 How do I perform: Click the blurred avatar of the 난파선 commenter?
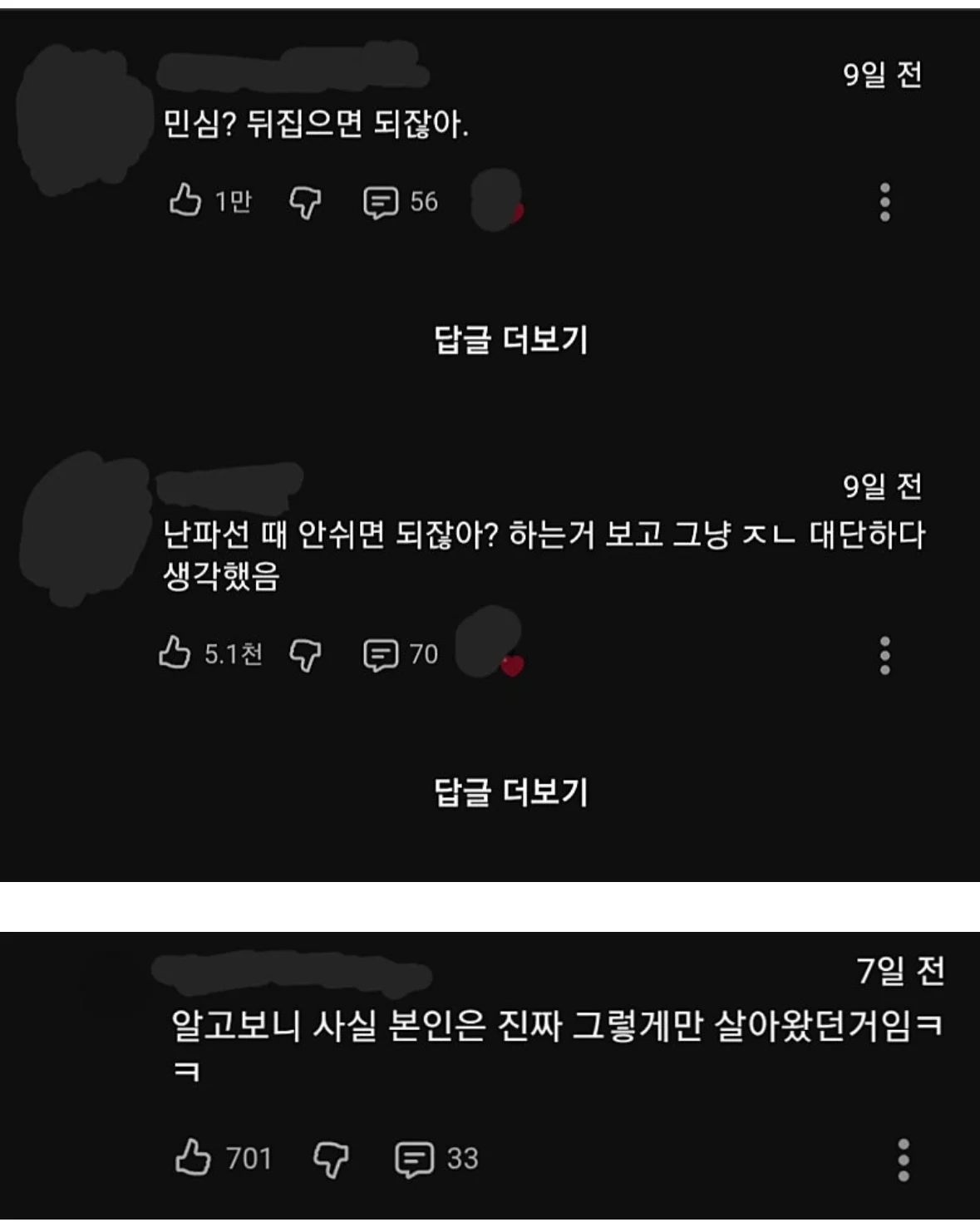86,530
